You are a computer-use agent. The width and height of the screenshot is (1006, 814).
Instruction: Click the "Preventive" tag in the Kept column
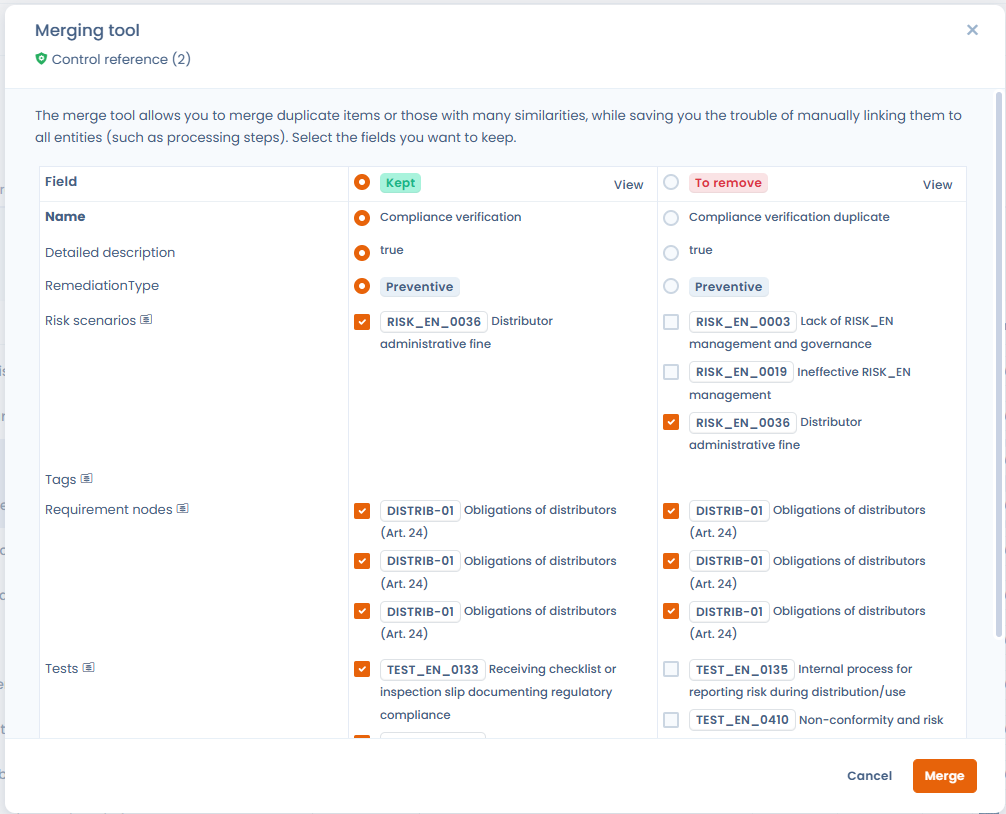point(420,287)
